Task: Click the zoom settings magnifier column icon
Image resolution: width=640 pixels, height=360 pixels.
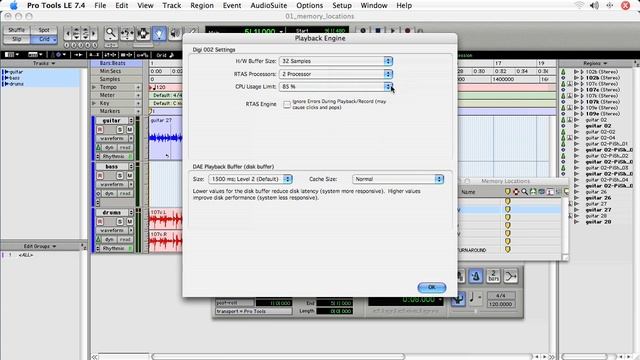Action: (x=524, y=191)
